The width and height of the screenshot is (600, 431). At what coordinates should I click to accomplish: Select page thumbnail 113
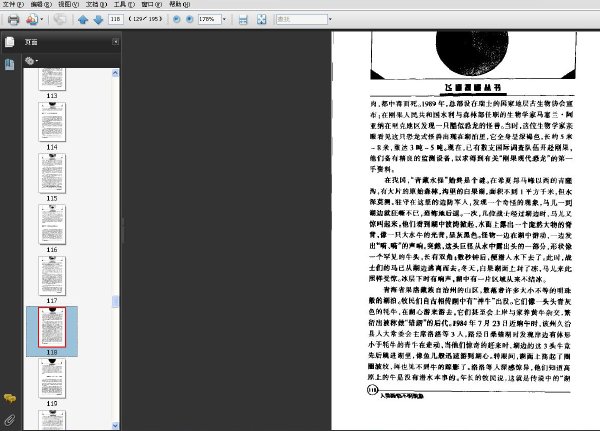click(52, 79)
